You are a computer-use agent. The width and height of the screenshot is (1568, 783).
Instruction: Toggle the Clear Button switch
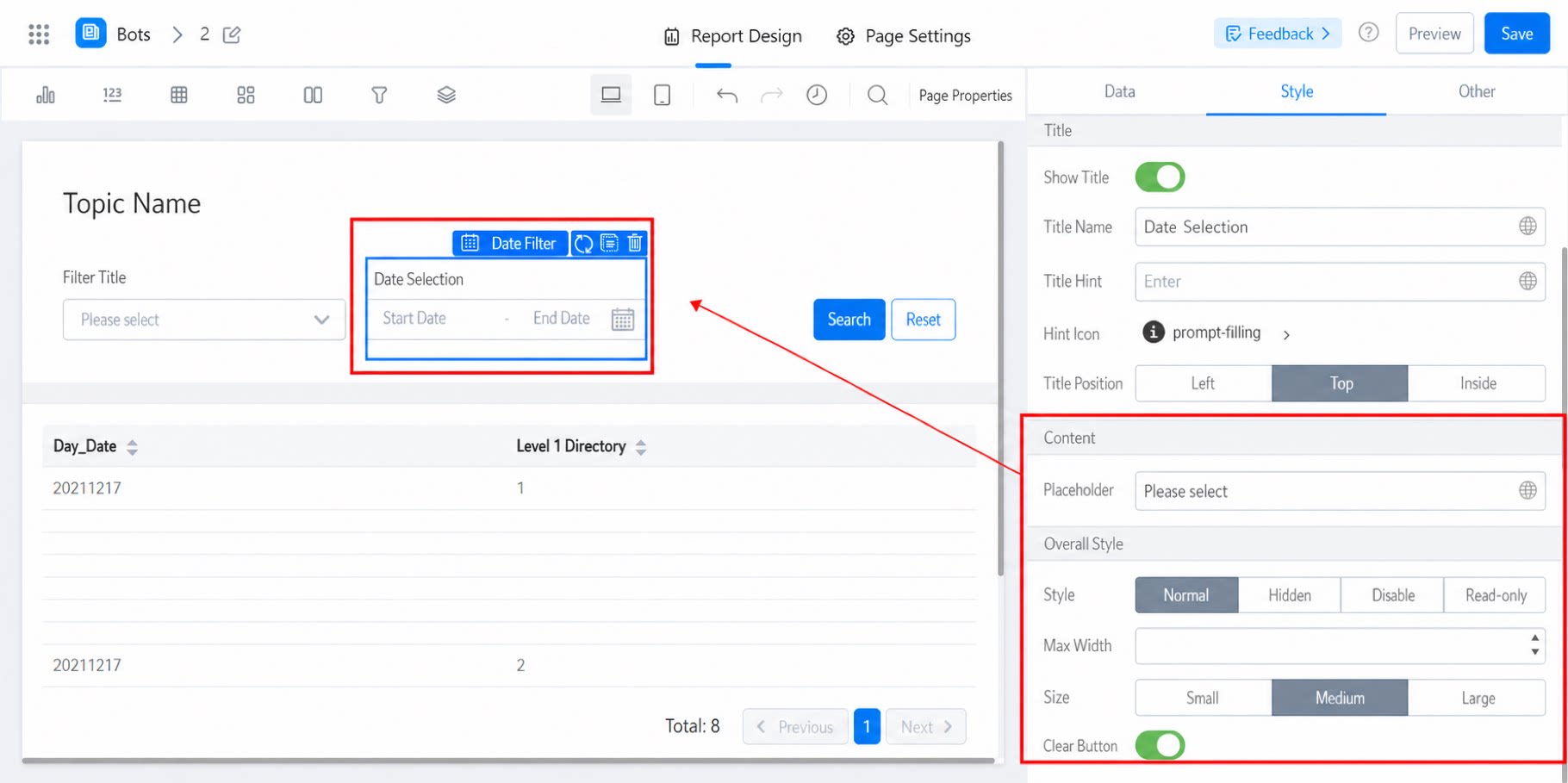[x=1160, y=745]
